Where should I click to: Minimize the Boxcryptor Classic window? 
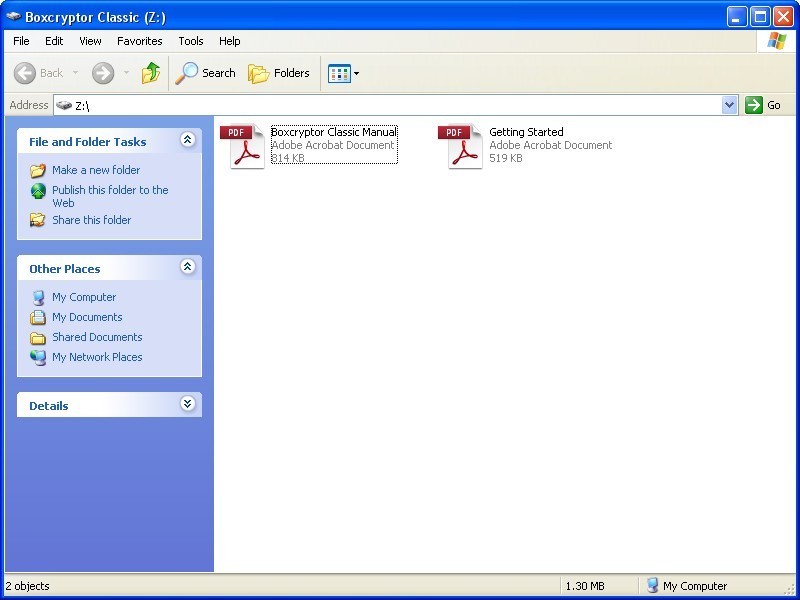pyautogui.click(x=736, y=17)
